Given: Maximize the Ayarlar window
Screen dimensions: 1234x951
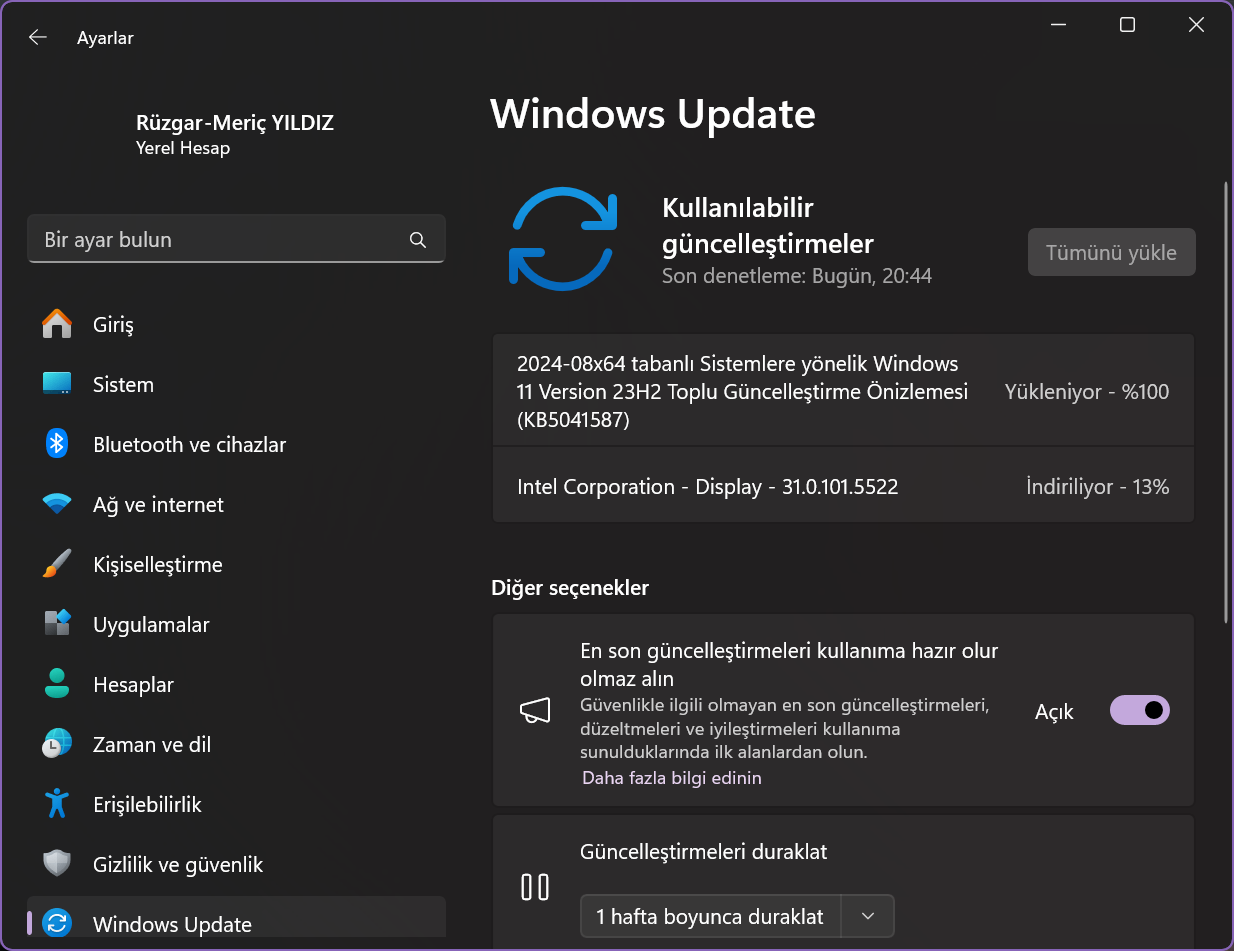Looking at the screenshot, I should [x=1127, y=25].
